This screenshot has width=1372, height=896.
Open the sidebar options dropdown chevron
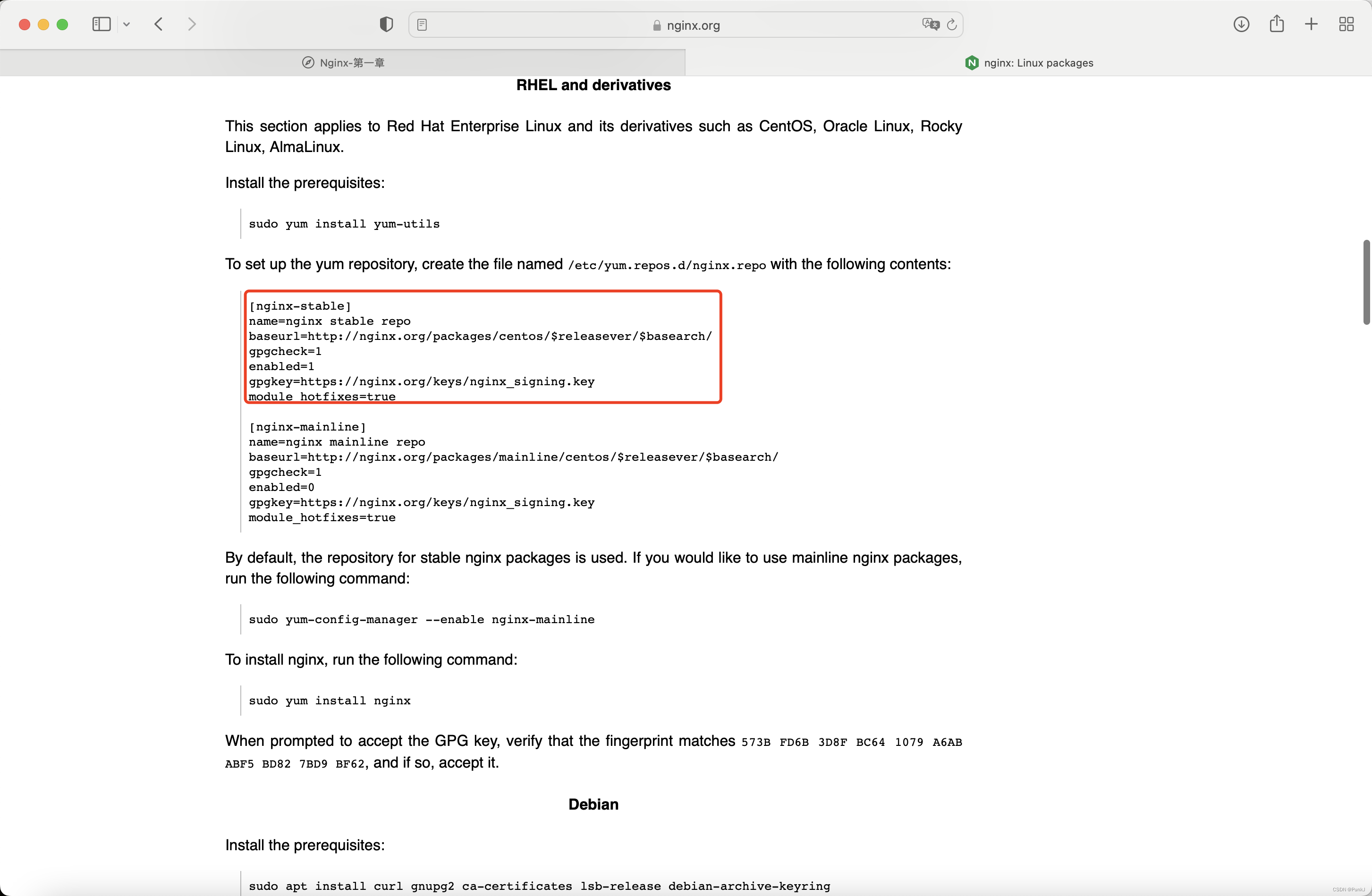click(x=127, y=24)
